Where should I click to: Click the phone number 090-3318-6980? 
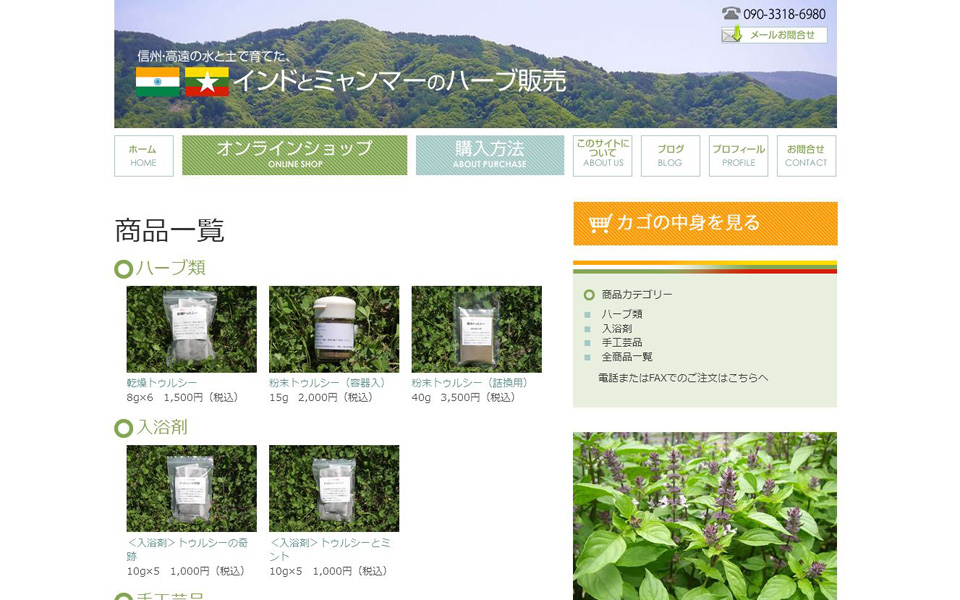click(x=784, y=14)
